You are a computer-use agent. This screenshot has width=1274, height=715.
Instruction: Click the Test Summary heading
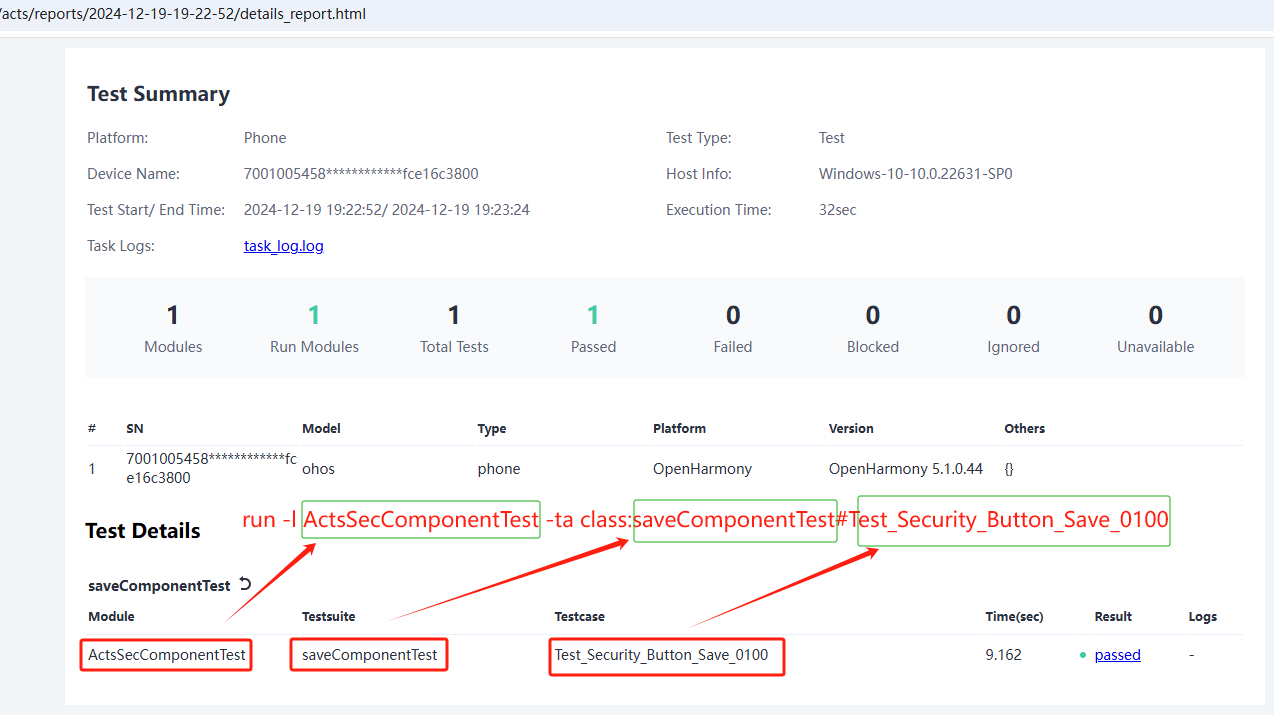point(158,94)
